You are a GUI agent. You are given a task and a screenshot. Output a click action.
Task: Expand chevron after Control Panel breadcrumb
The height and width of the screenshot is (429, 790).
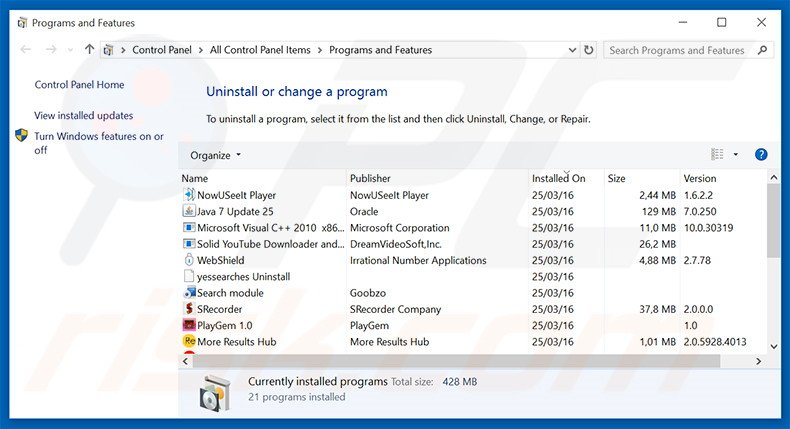[x=201, y=50]
